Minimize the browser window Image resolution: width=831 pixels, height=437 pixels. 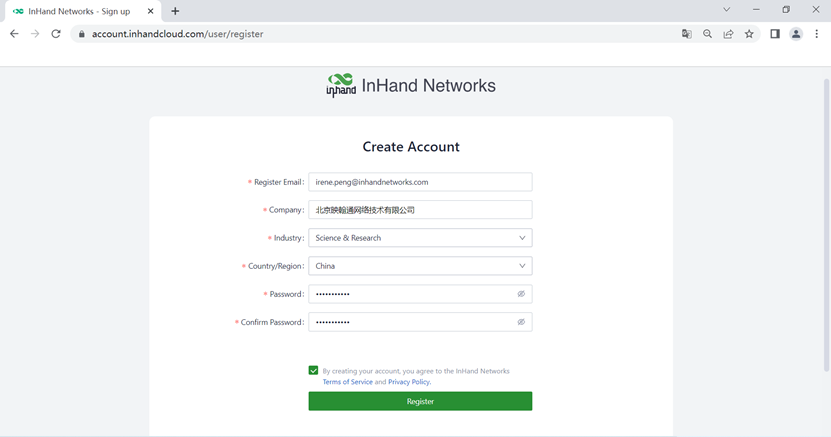[756, 10]
